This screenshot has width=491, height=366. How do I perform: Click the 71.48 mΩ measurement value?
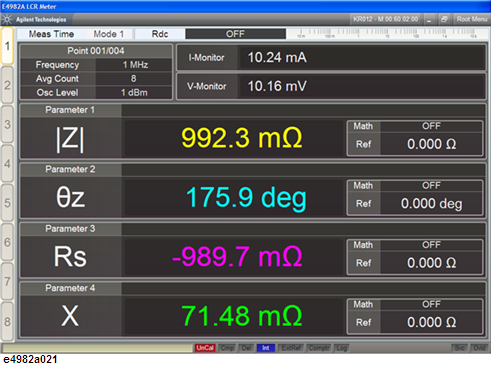tap(242, 316)
